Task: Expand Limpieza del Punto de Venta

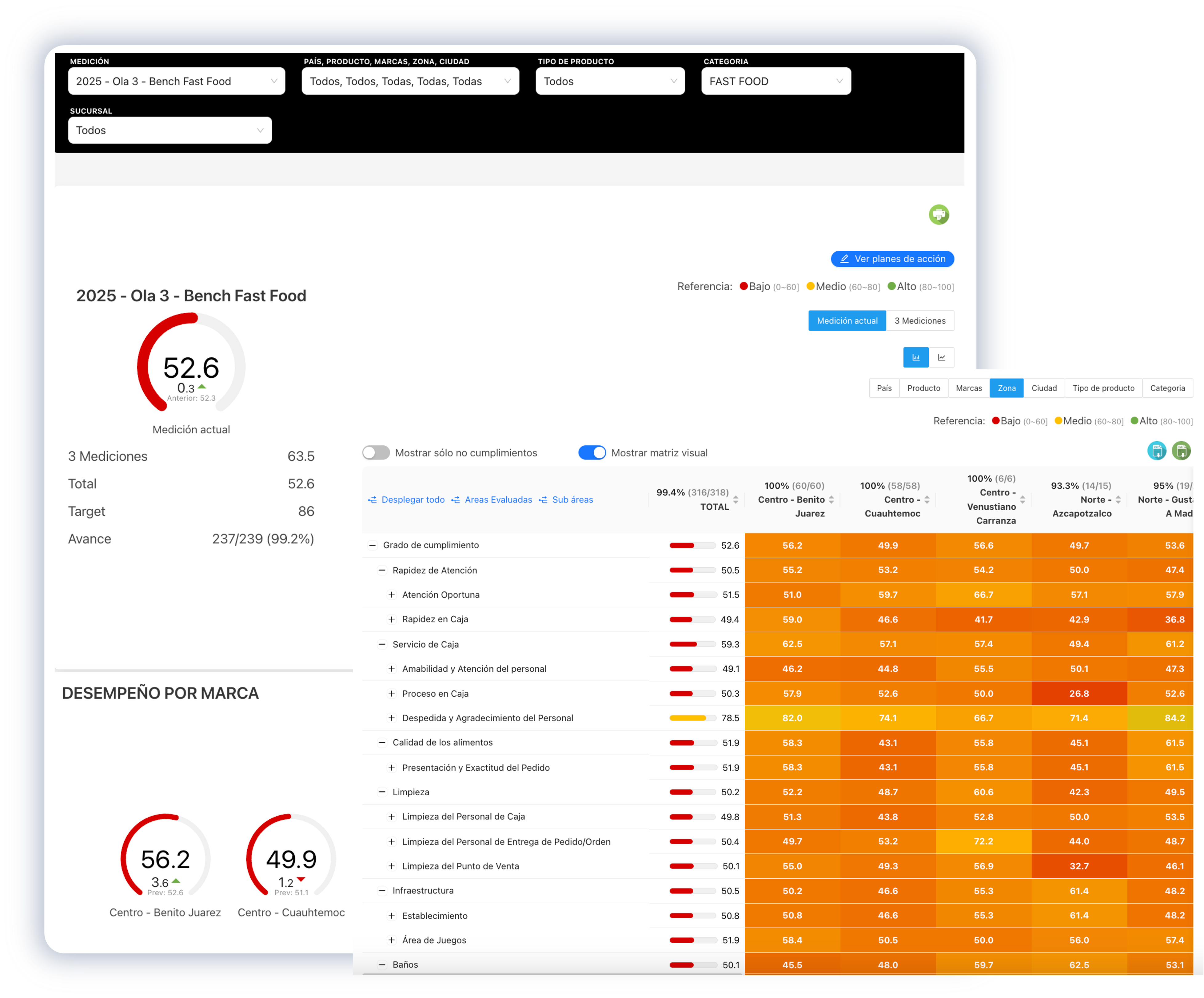Action: point(392,866)
